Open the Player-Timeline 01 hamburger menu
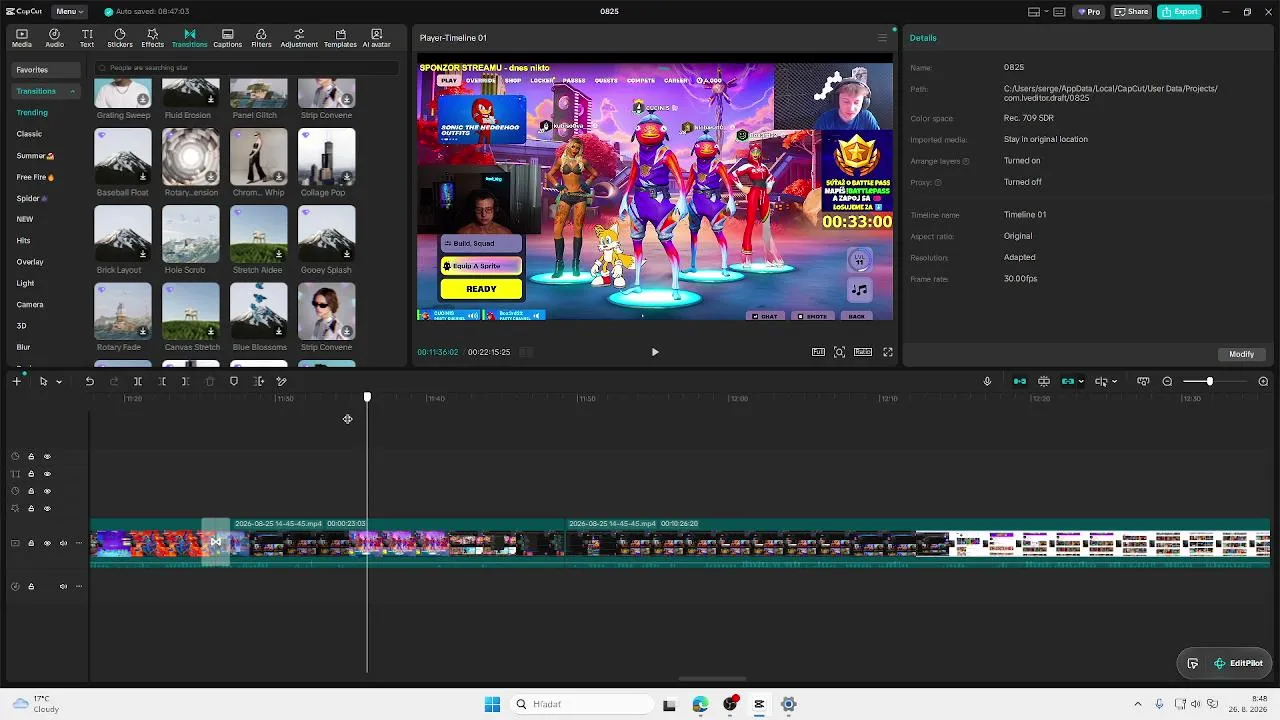The image size is (1280, 720). pyautogui.click(x=882, y=38)
